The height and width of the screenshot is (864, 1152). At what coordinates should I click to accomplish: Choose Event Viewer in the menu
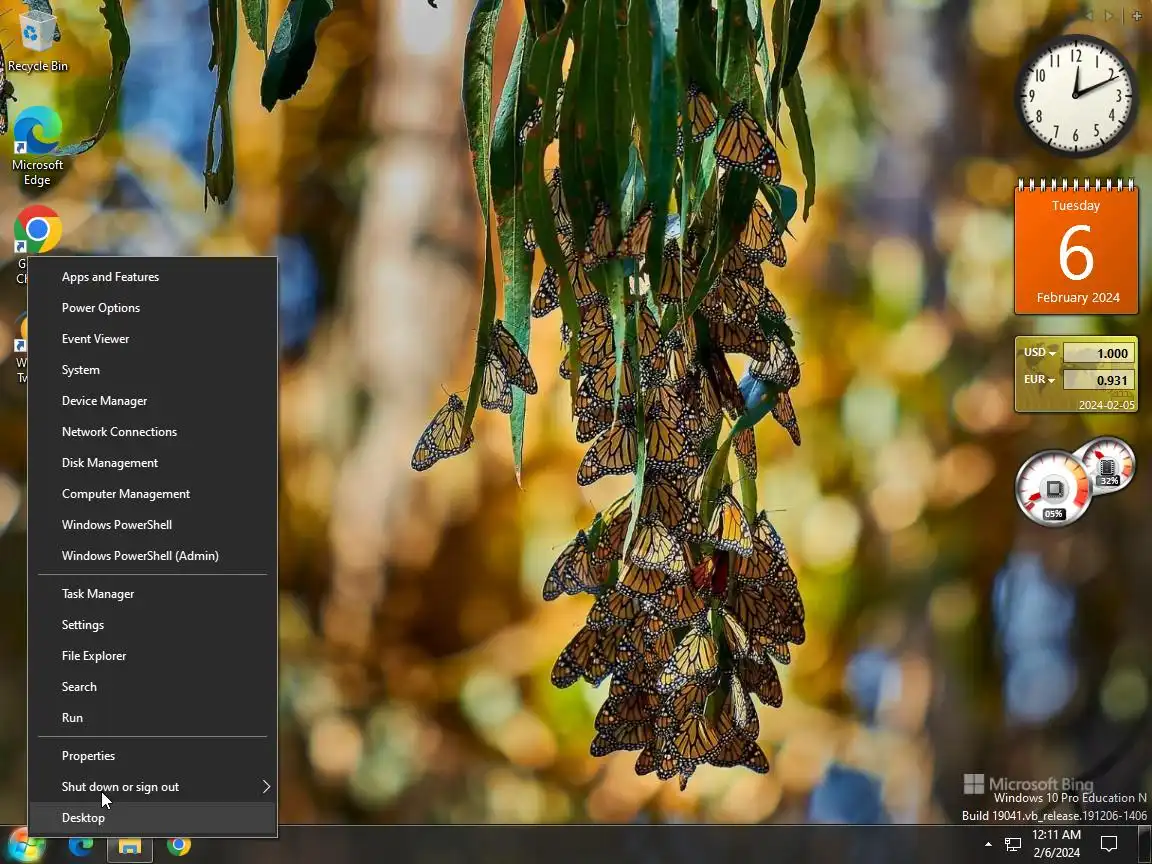coord(153,339)
